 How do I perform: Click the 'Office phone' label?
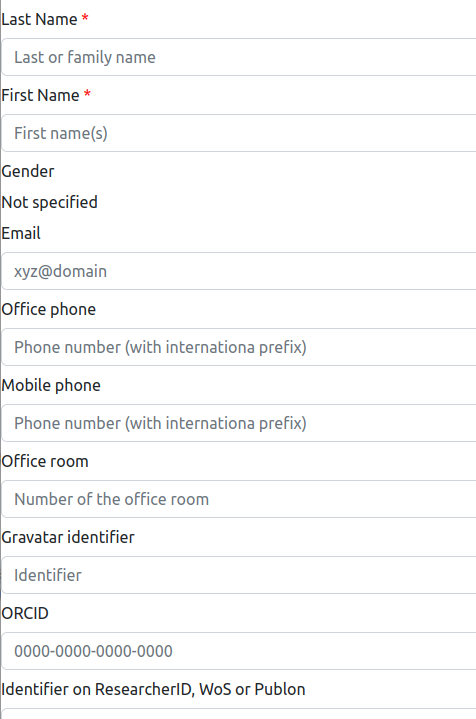(49, 310)
